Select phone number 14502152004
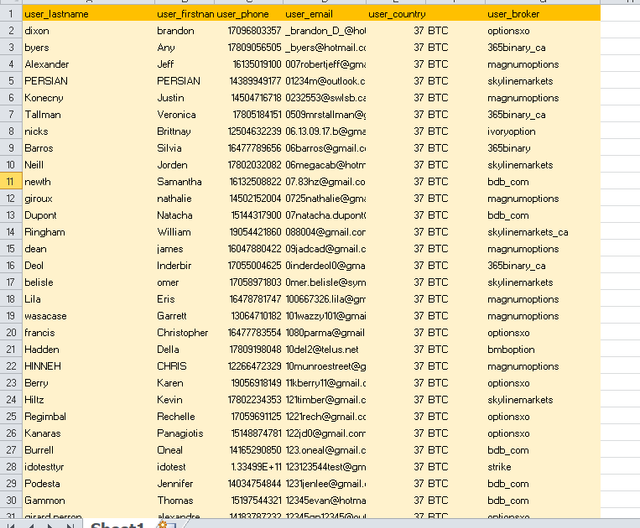 point(249,198)
